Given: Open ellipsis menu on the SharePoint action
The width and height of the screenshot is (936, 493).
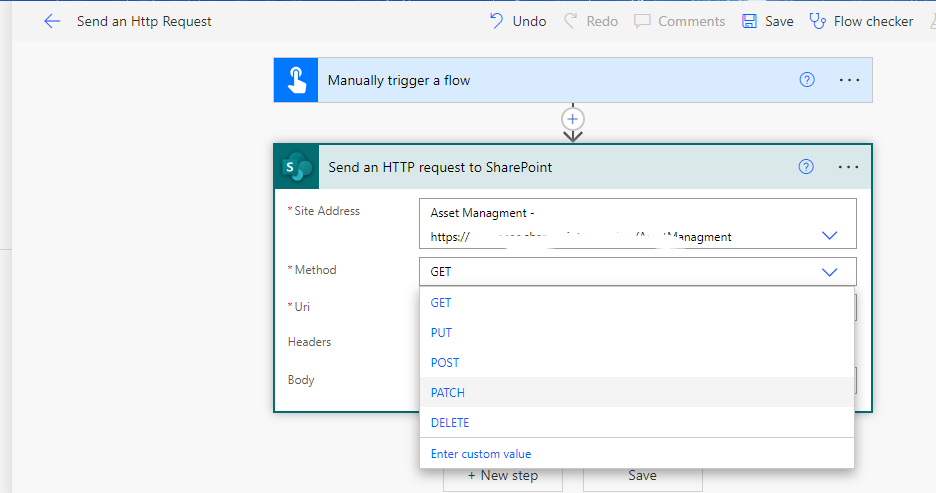Looking at the screenshot, I should (848, 167).
